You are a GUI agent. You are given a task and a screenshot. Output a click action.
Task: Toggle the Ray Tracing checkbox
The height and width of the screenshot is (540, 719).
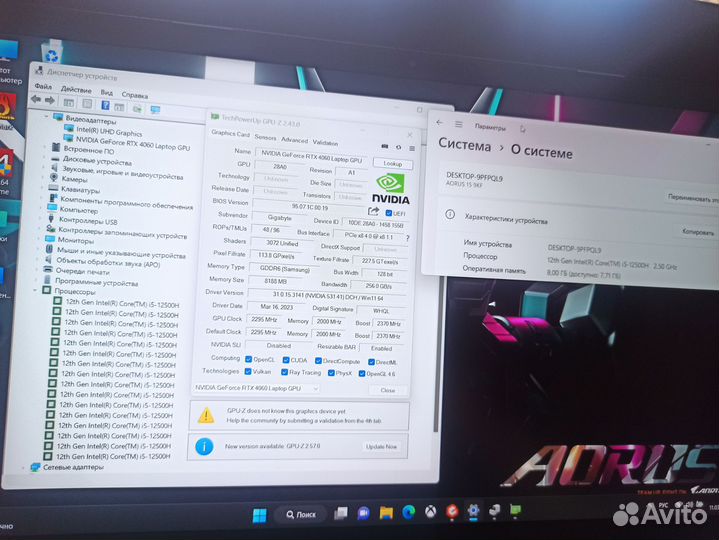pyautogui.click(x=285, y=372)
